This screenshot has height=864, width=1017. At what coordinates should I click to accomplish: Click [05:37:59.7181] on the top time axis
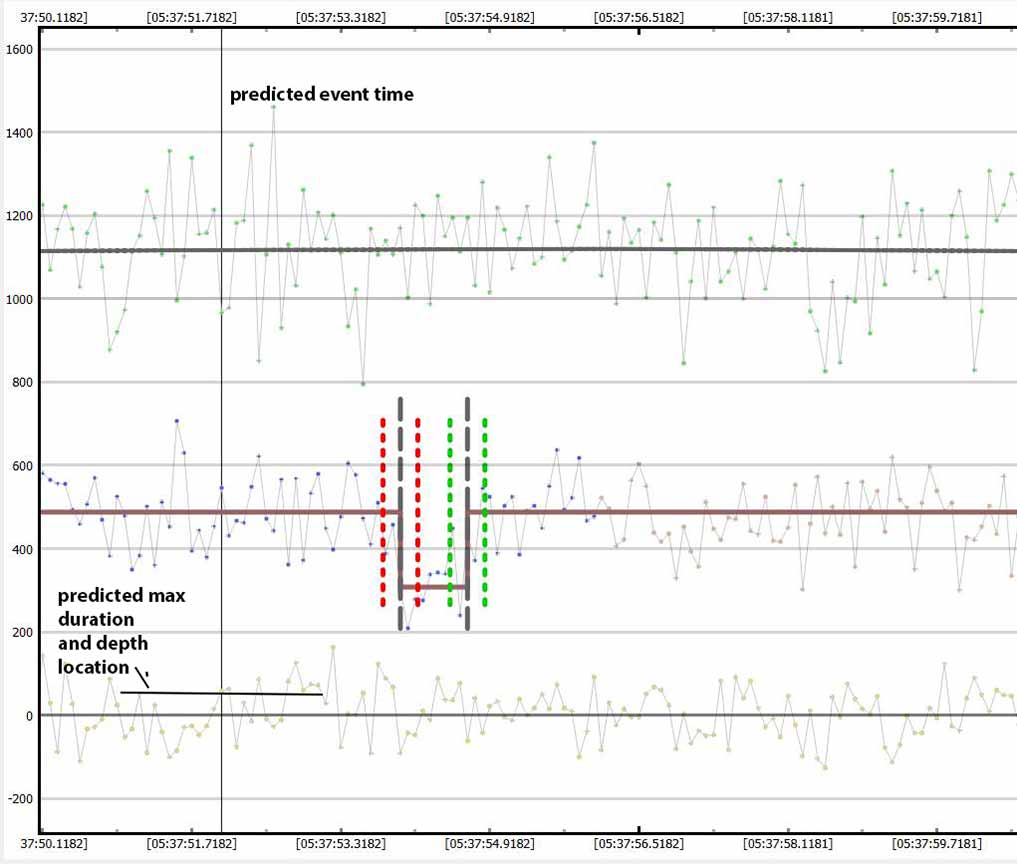[x=937, y=18]
